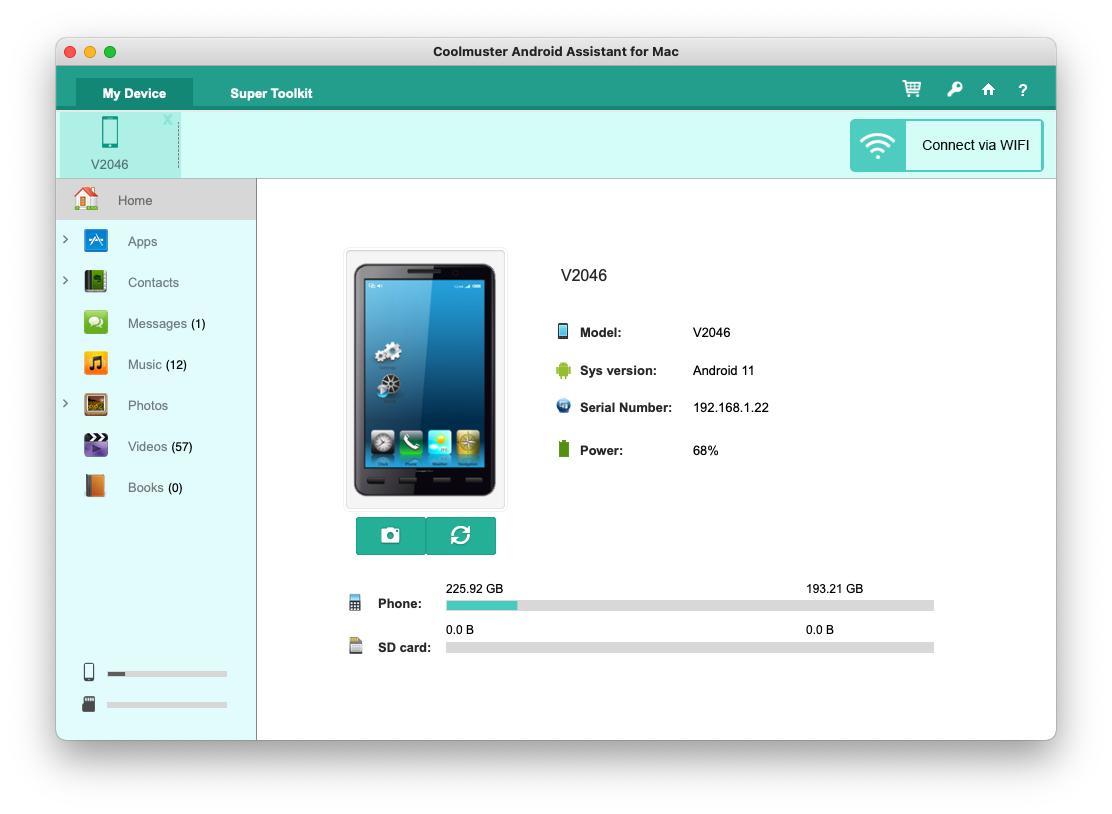This screenshot has height=814, width=1112.
Task: Click the Phone storage usage bar
Action: (x=689, y=606)
